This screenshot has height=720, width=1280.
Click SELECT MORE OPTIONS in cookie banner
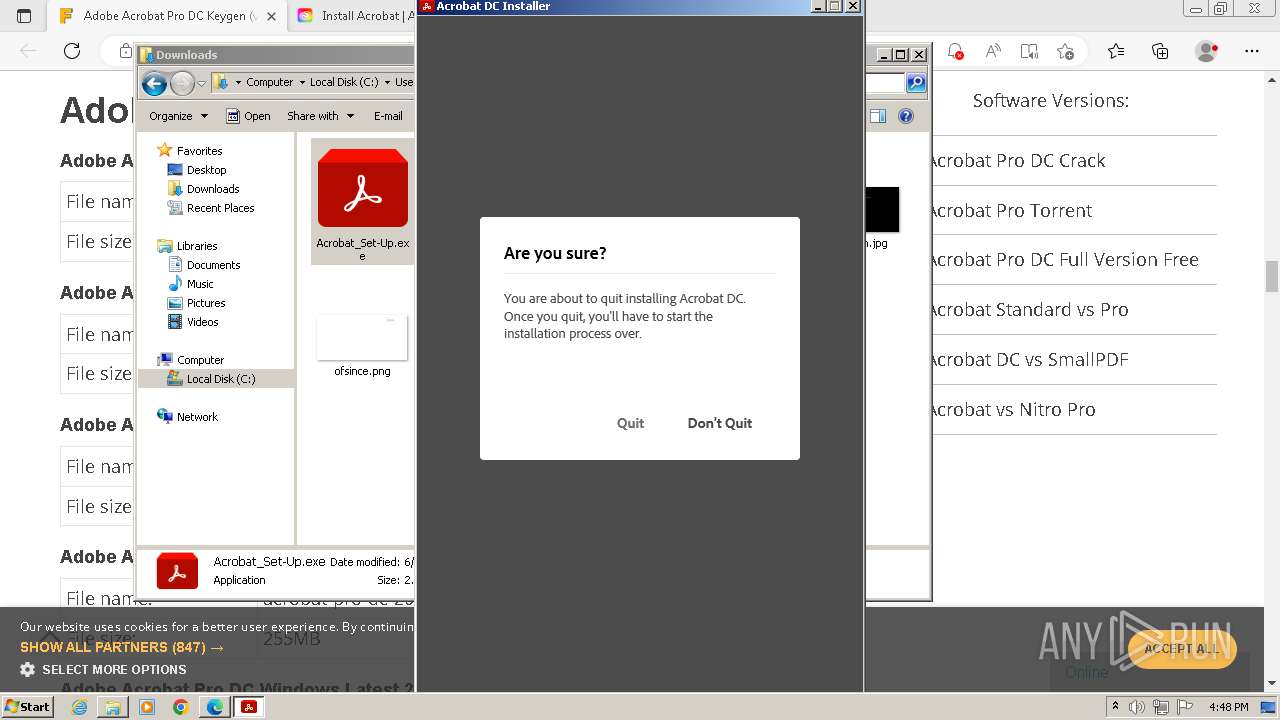104,670
